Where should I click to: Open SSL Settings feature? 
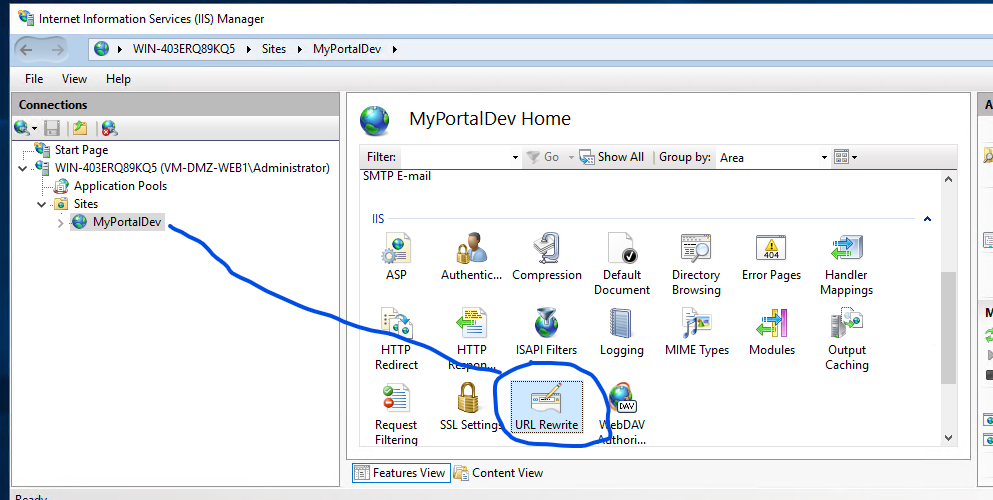(x=471, y=407)
